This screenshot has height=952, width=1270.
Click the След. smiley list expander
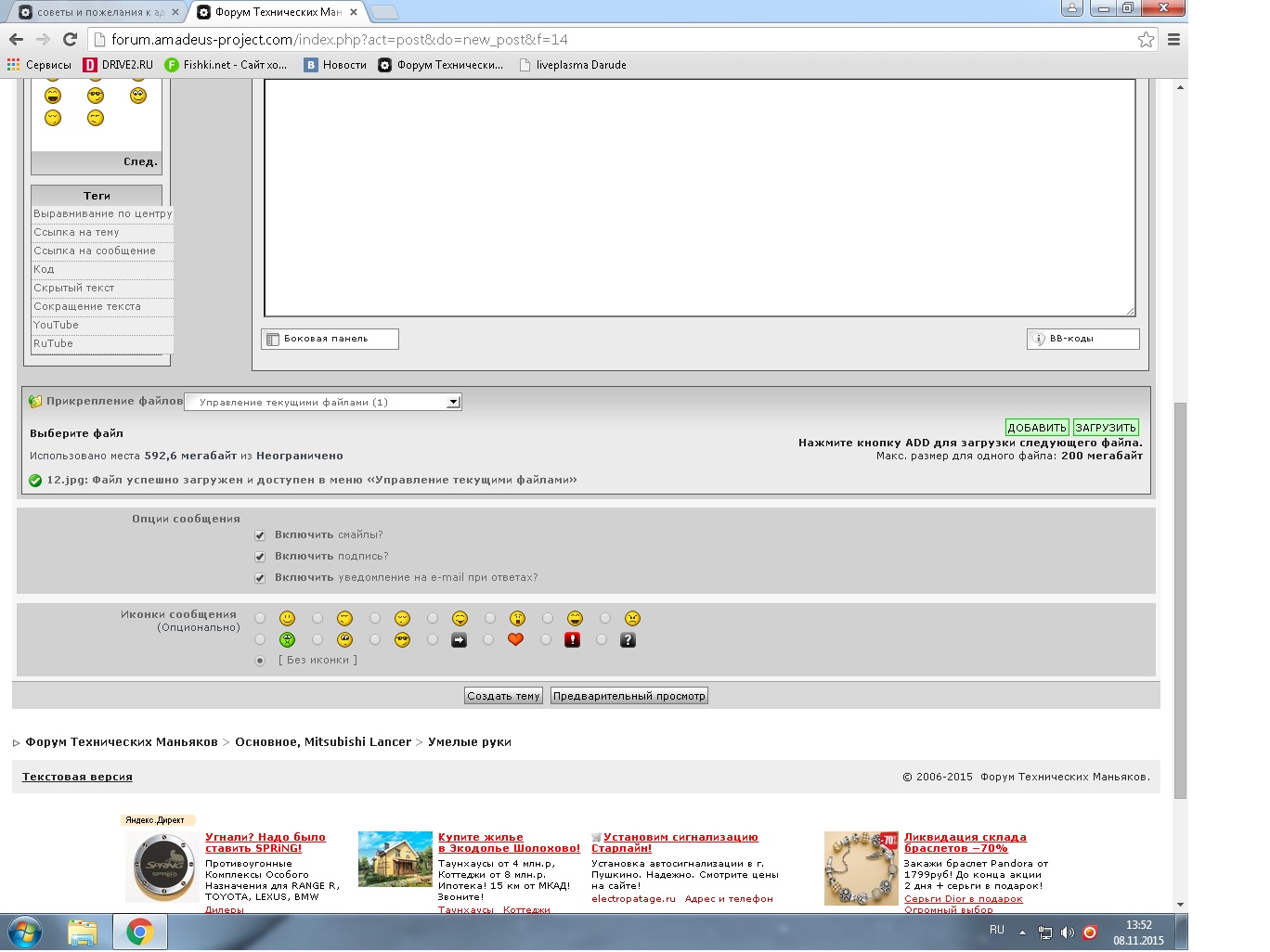pos(140,161)
